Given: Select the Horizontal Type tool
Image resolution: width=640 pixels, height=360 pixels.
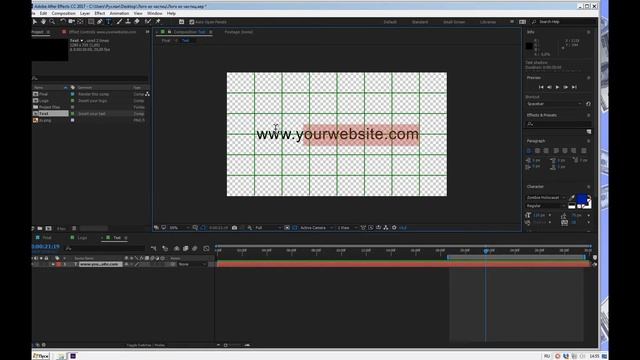Looking at the screenshot, I should pos(109,22).
